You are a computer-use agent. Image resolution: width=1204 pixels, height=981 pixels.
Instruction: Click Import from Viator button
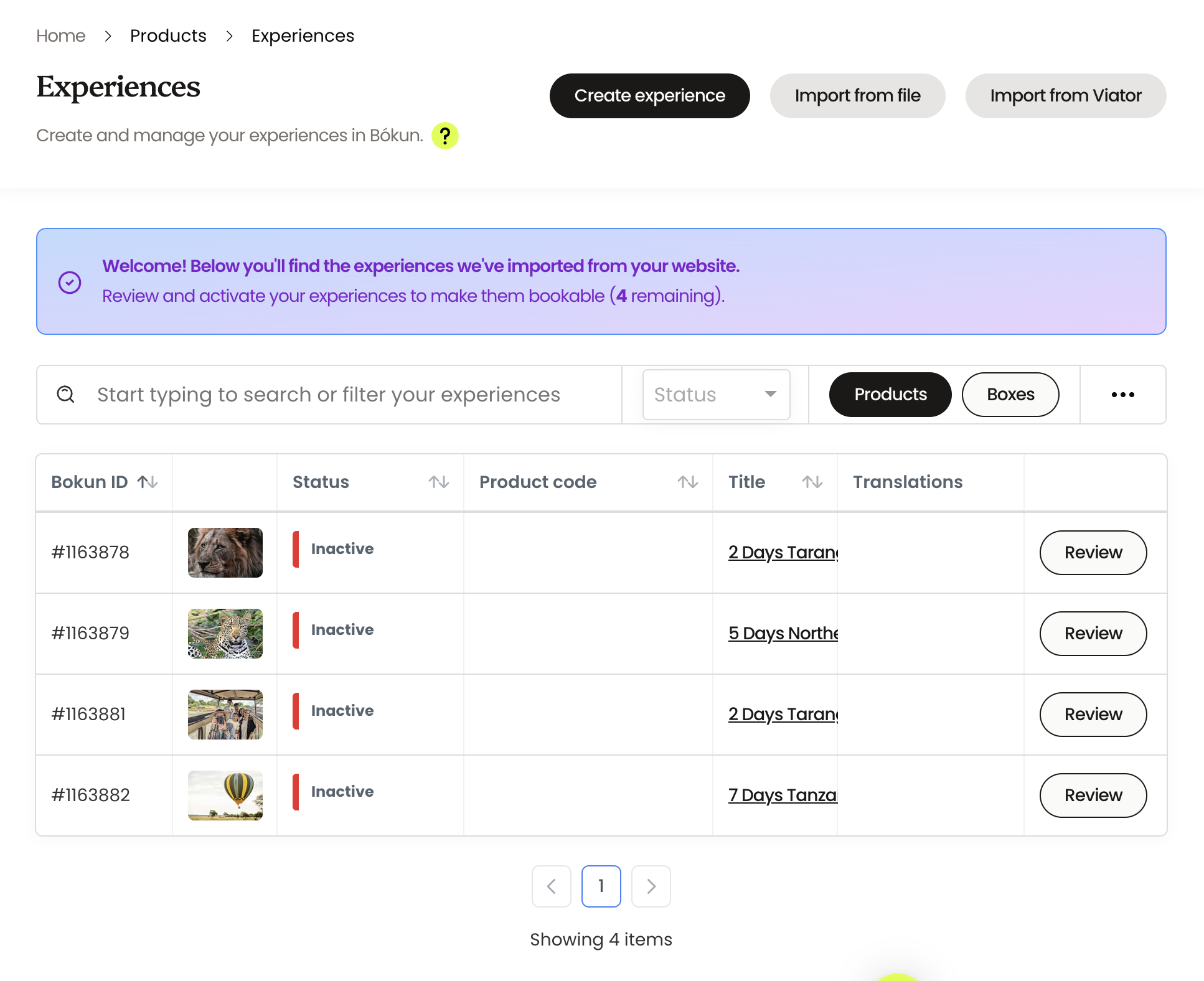click(x=1065, y=96)
